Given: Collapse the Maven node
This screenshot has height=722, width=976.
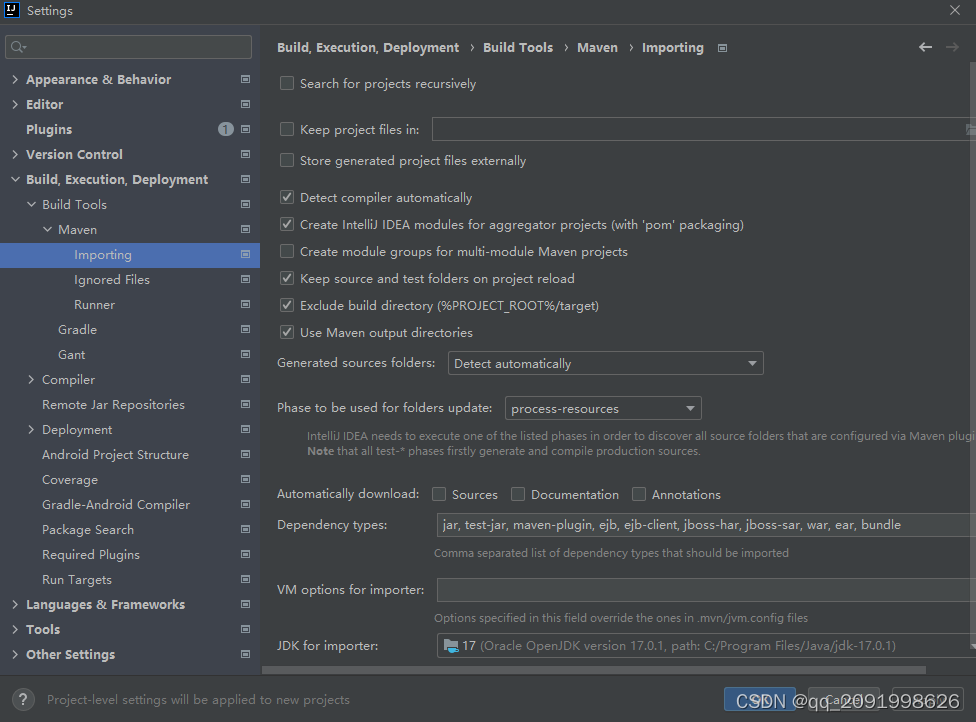Looking at the screenshot, I should [47, 229].
